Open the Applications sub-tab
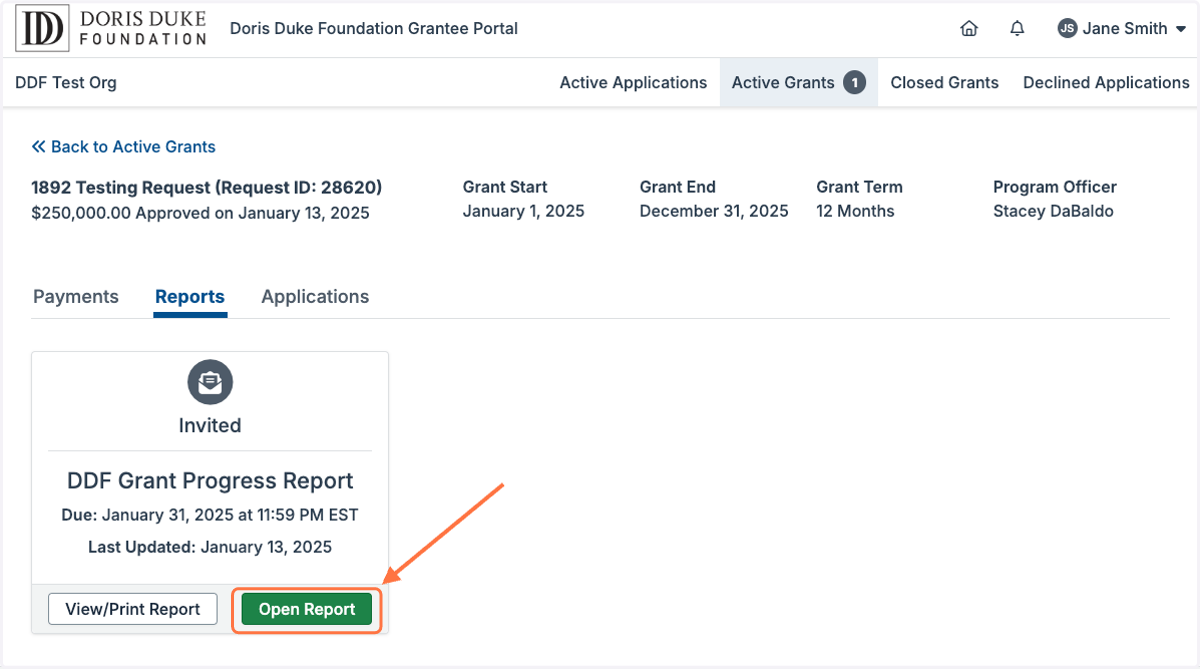Viewport: 1200px width, 669px height. [x=315, y=297]
